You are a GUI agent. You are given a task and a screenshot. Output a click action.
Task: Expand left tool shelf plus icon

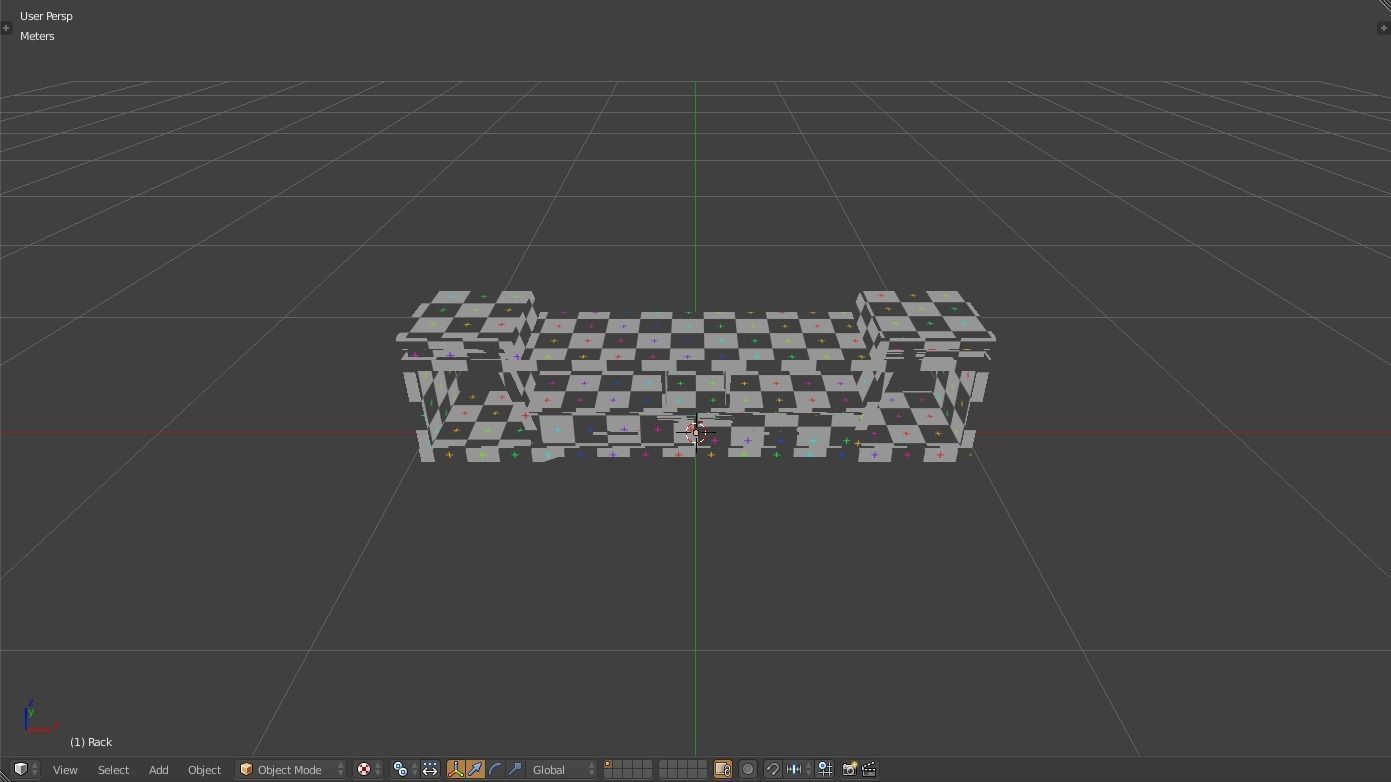point(6,28)
